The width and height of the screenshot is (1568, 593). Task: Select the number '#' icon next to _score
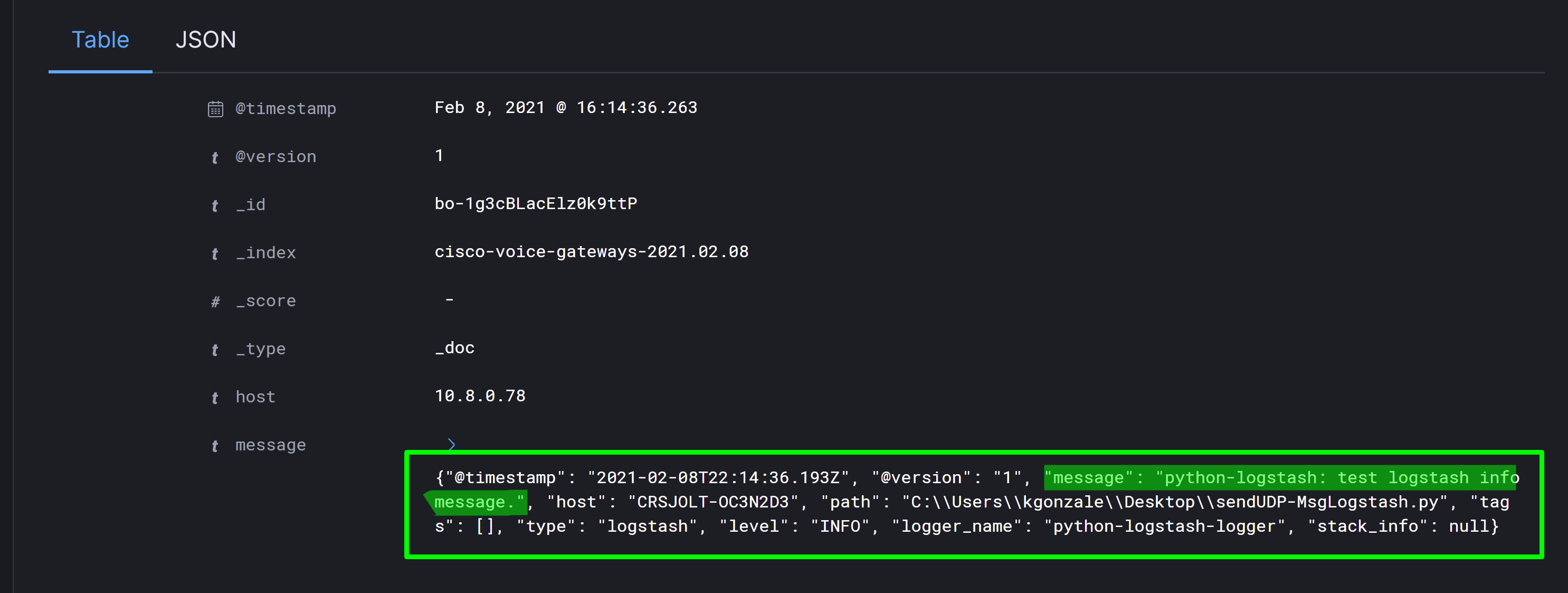(215, 302)
